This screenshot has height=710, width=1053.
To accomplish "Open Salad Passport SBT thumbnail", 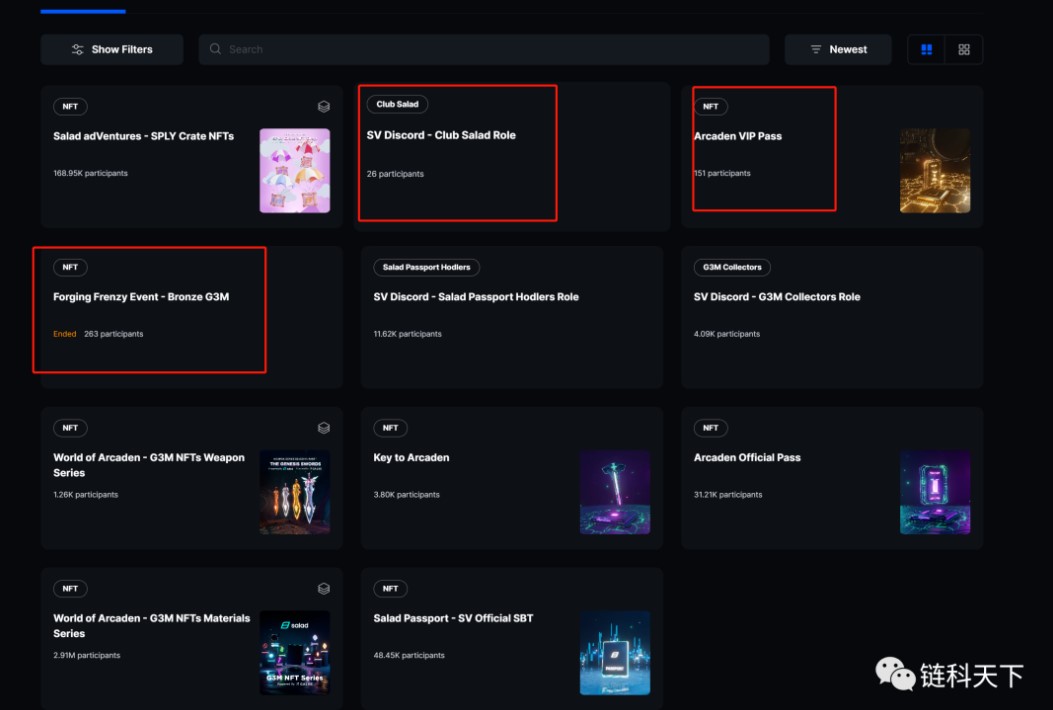I will pyautogui.click(x=615, y=653).
